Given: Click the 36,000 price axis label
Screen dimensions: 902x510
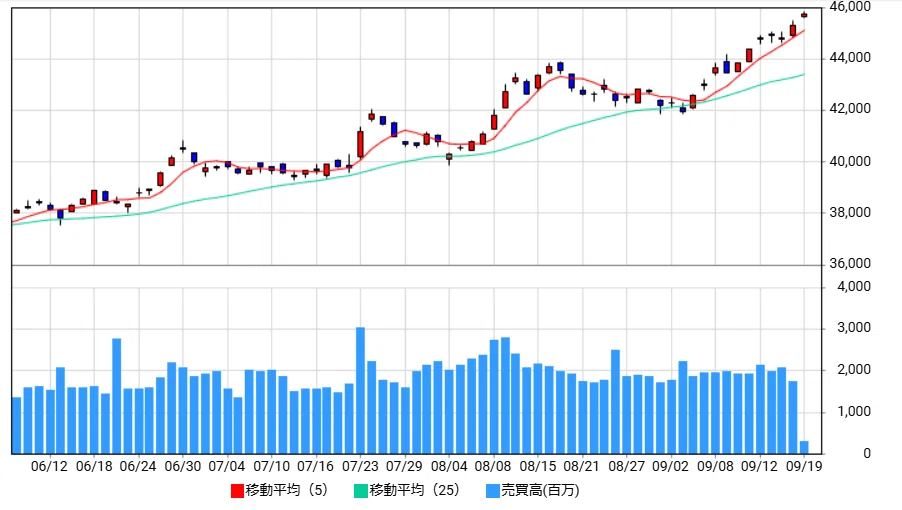Looking at the screenshot, I should 850,264.
